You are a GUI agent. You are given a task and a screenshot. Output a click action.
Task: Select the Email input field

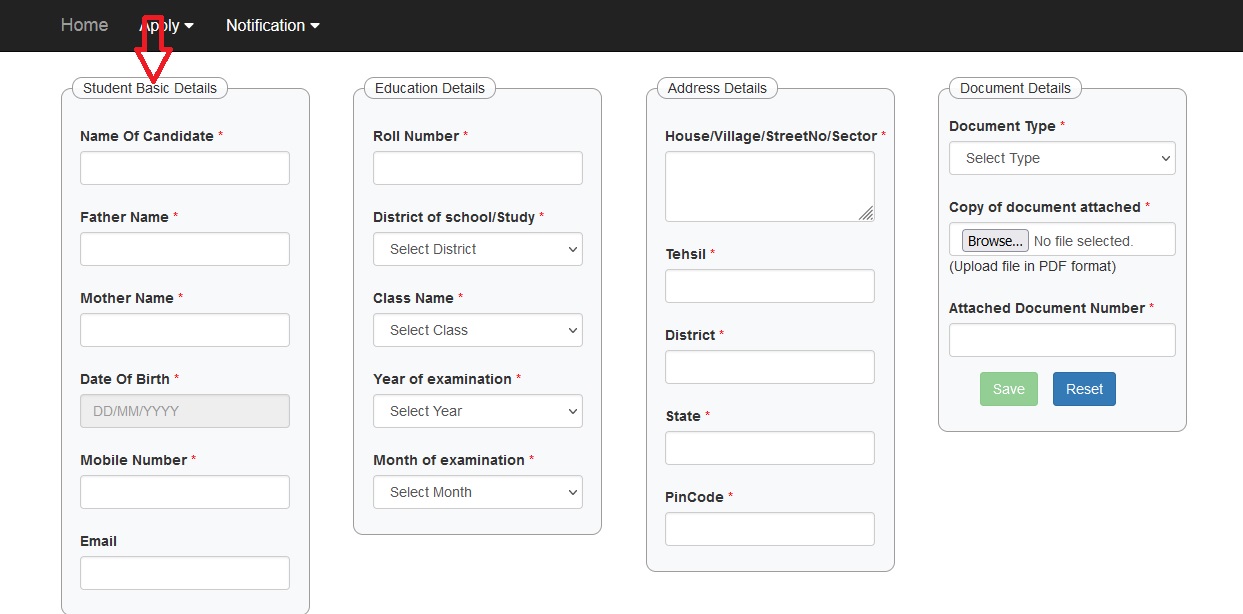(184, 573)
